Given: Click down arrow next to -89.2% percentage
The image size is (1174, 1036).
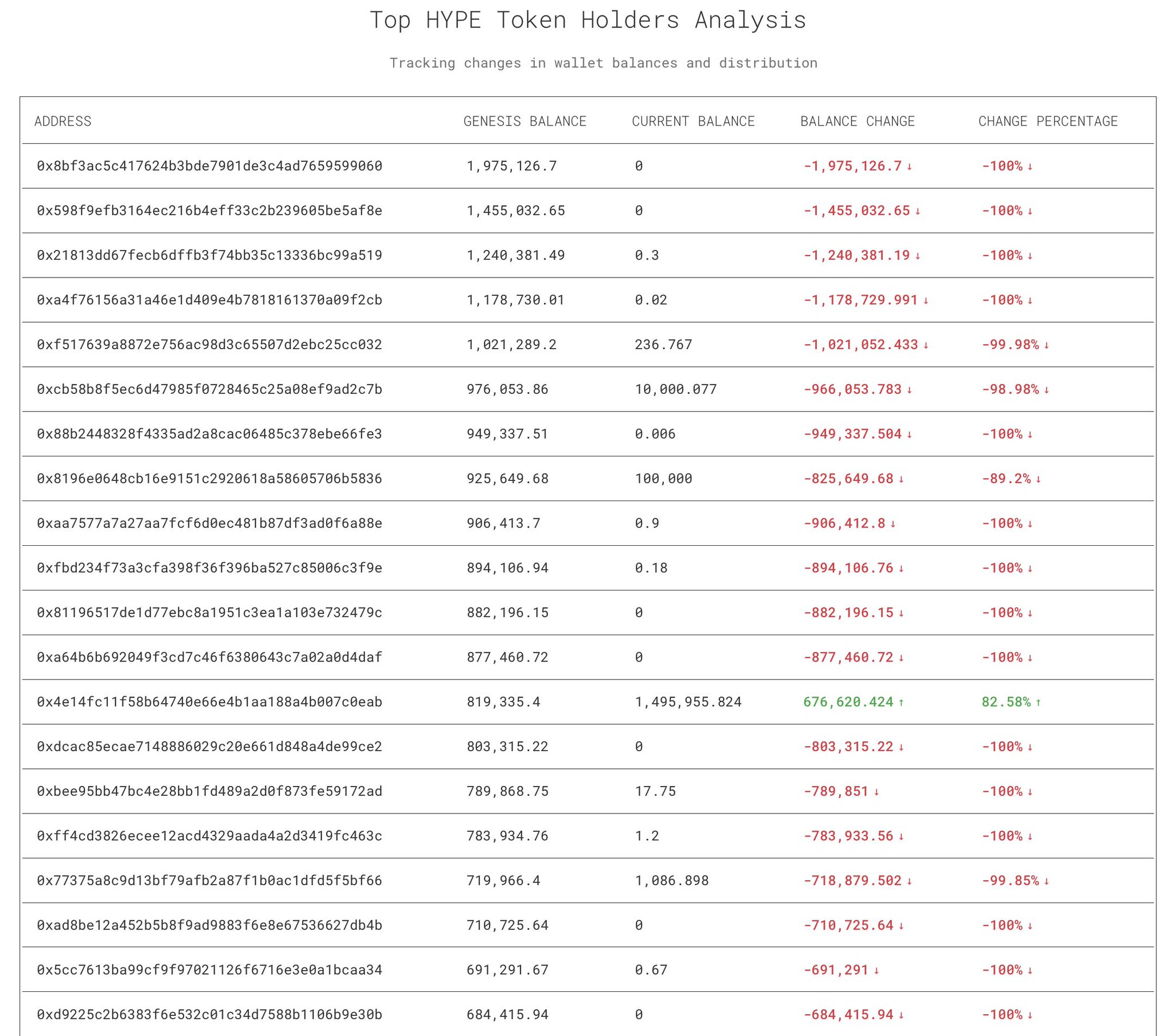Looking at the screenshot, I should pyautogui.click(x=1039, y=479).
